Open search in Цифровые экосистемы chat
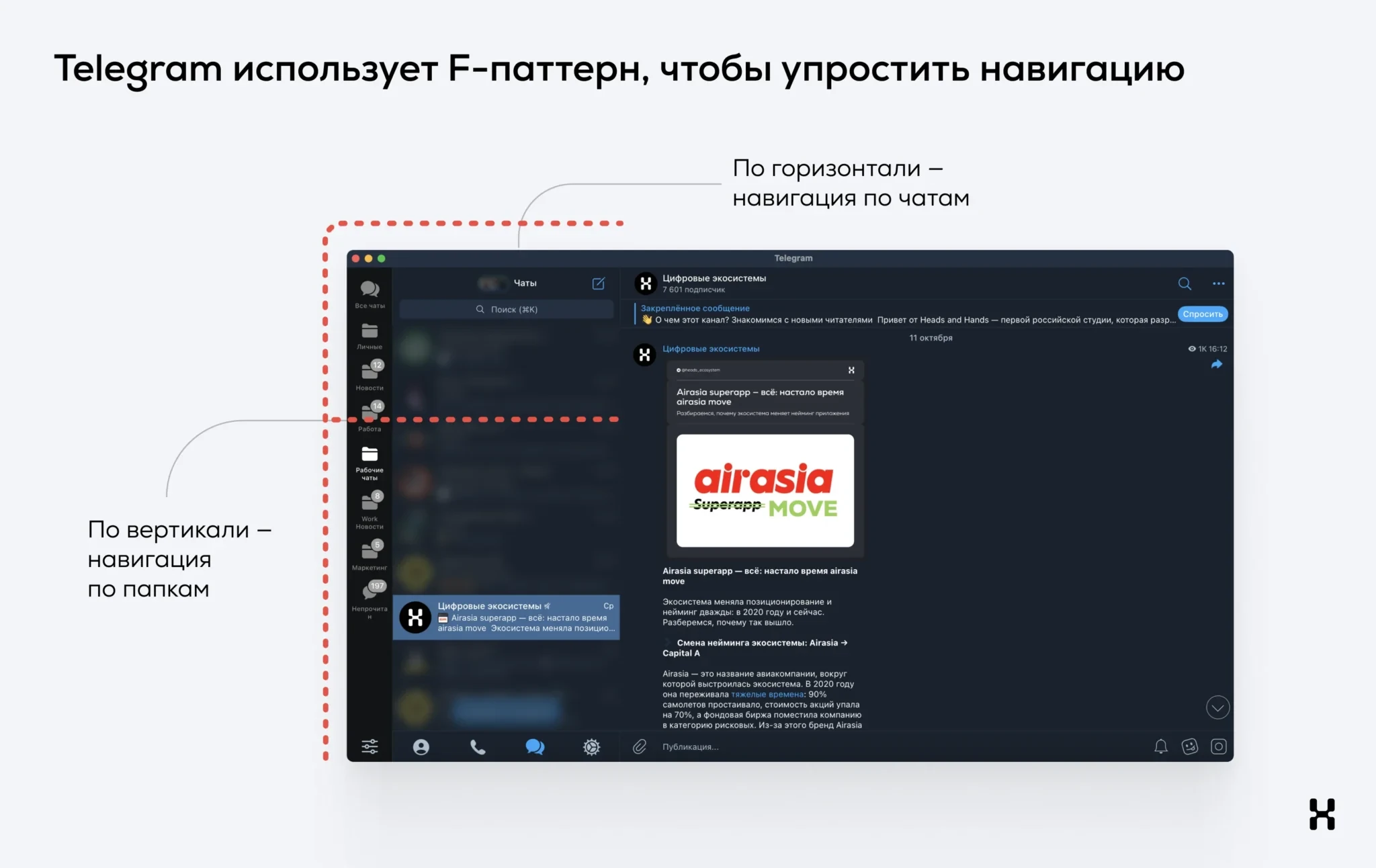This screenshot has height=868, width=1376. pos(1185,284)
